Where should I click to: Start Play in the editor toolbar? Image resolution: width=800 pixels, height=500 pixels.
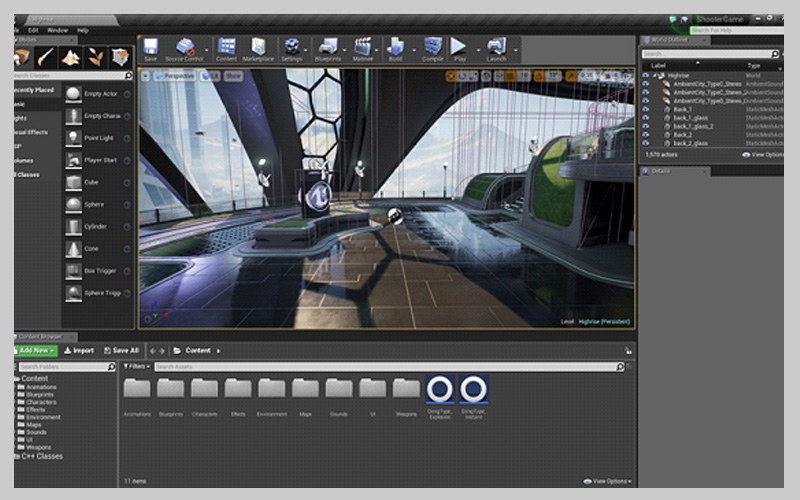coord(459,49)
